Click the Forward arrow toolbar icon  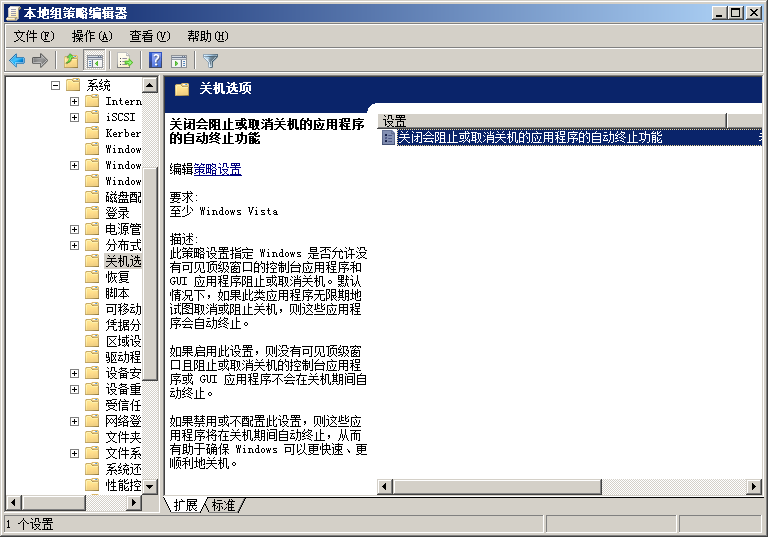pos(40,61)
